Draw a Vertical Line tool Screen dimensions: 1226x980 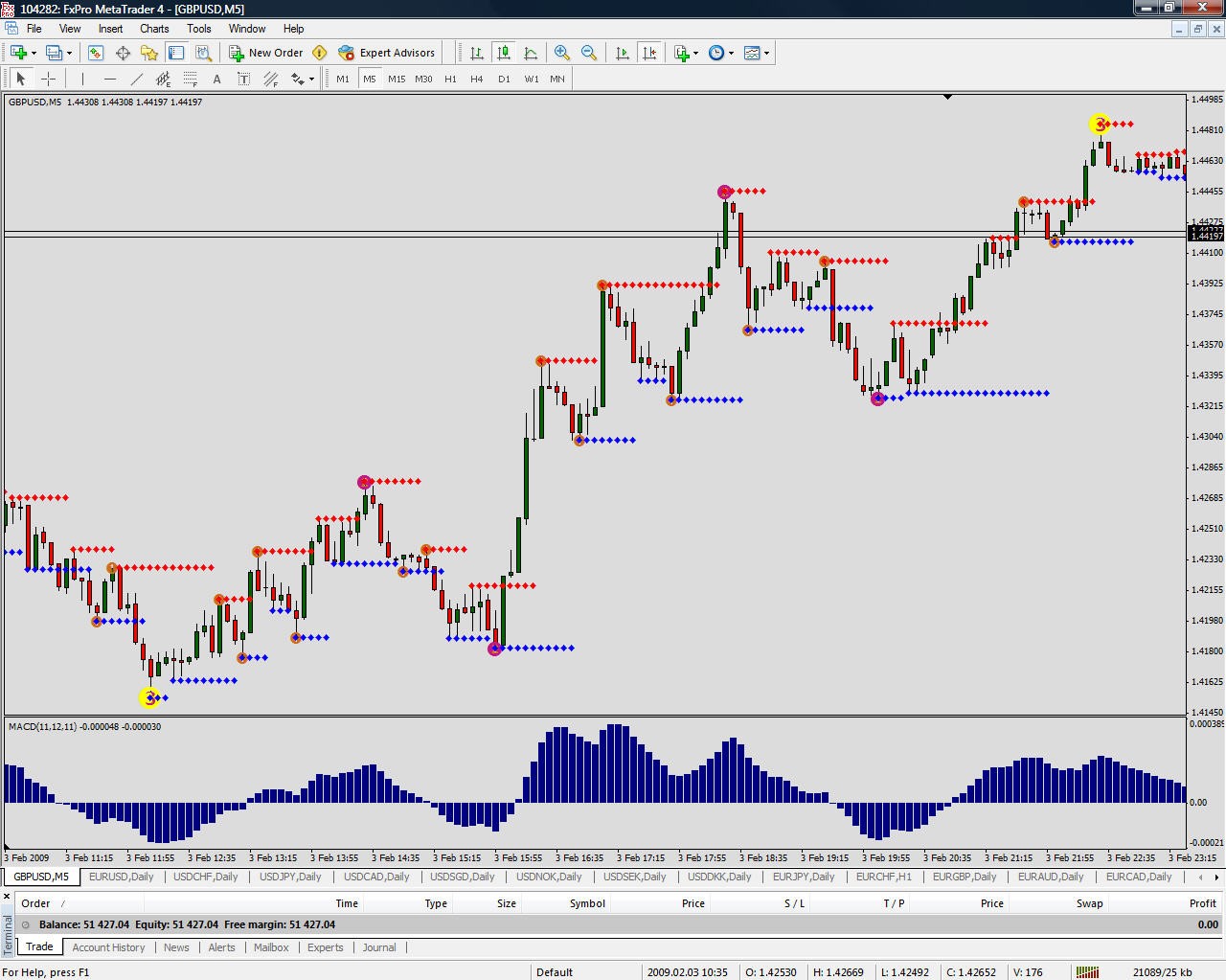tap(82, 79)
